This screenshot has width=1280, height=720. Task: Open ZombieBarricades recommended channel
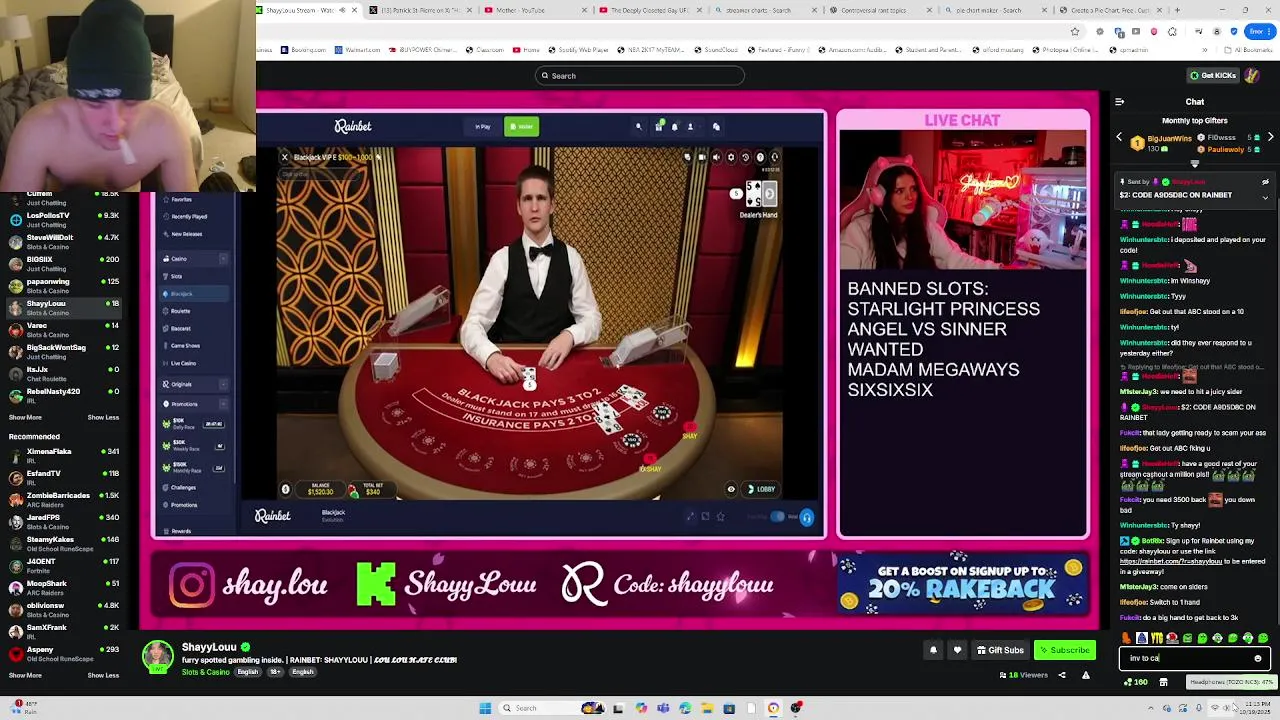click(62, 499)
